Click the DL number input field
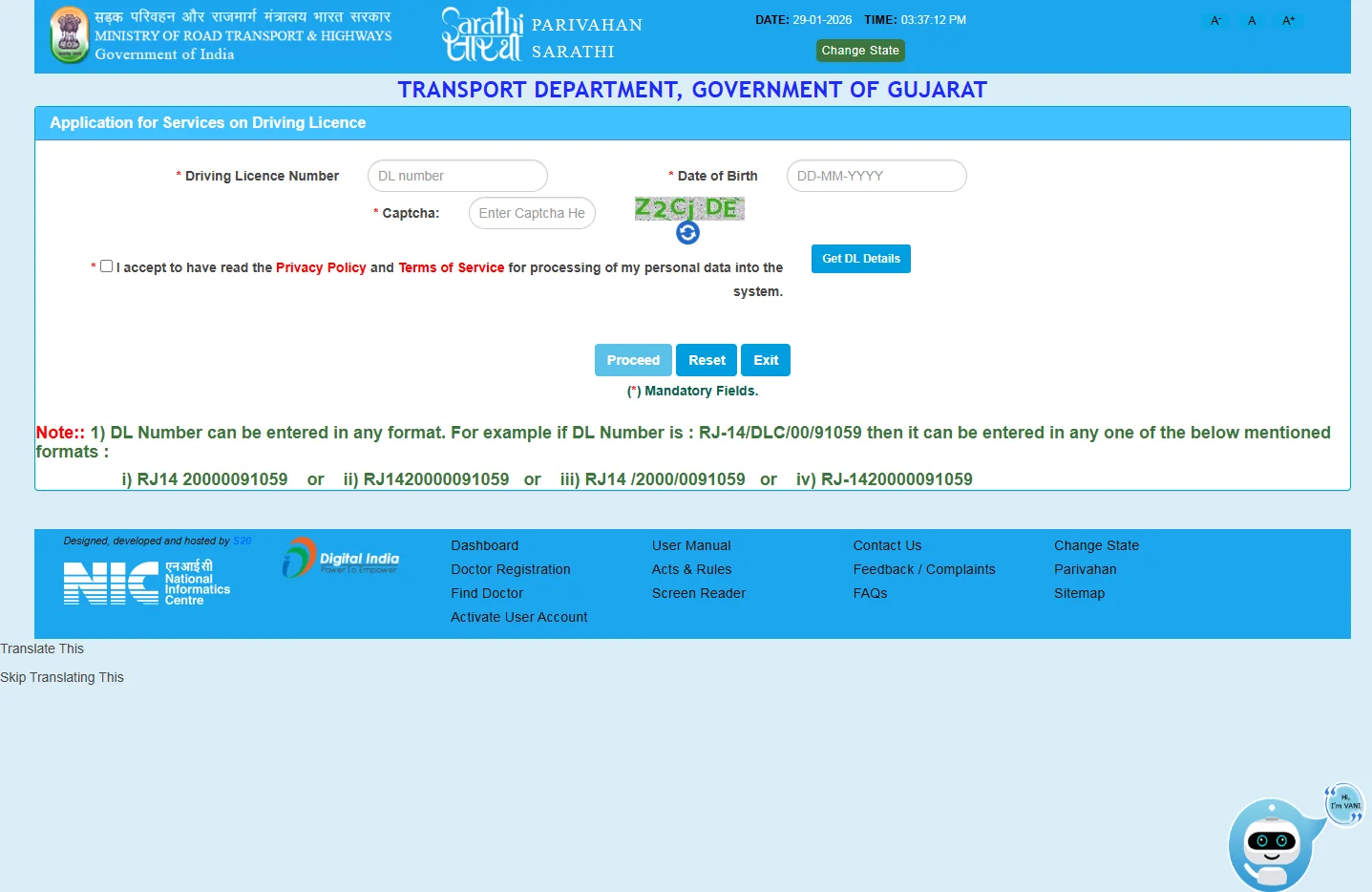This screenshot has width=1372, height=892. pyautogui.click(x=456, y=176)
